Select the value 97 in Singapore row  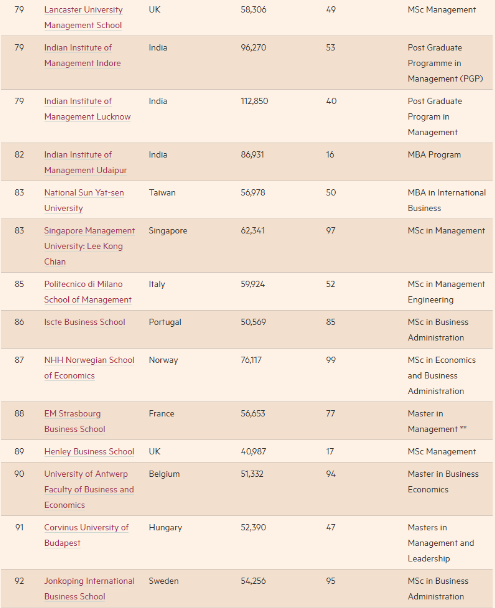(x=331, y=231)
